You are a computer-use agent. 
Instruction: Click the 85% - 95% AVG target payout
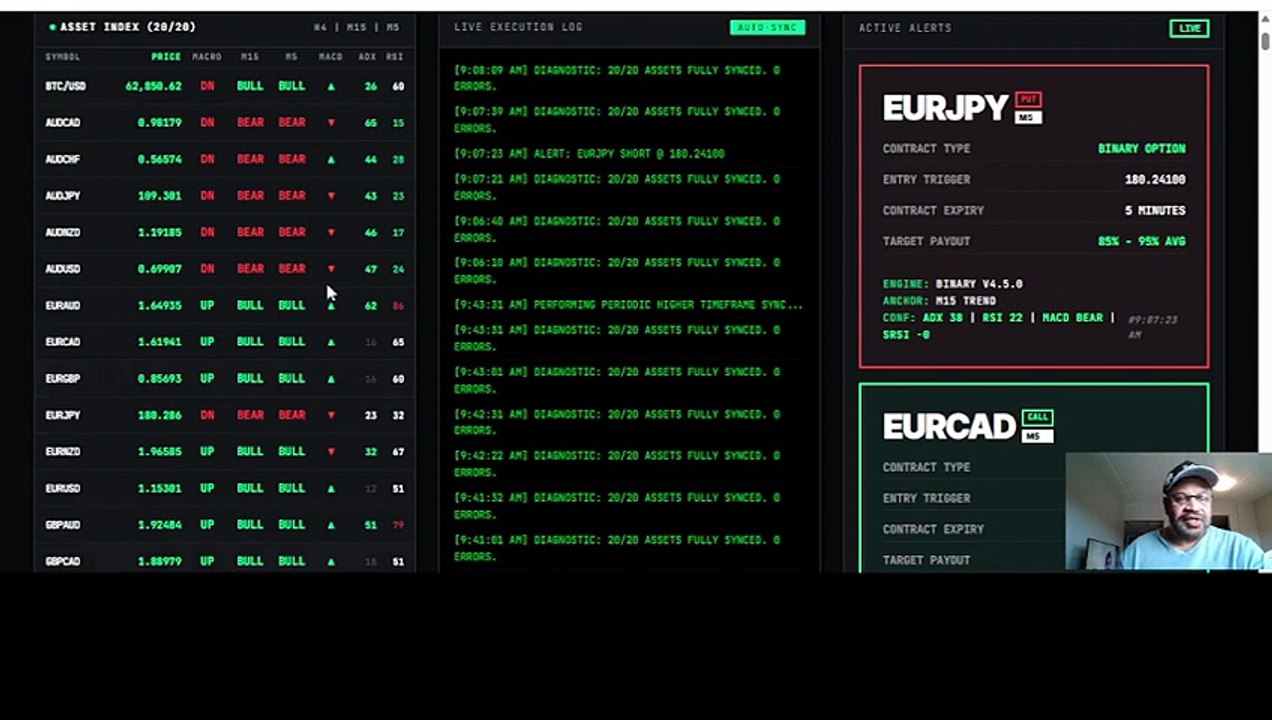pos(1141,242)
